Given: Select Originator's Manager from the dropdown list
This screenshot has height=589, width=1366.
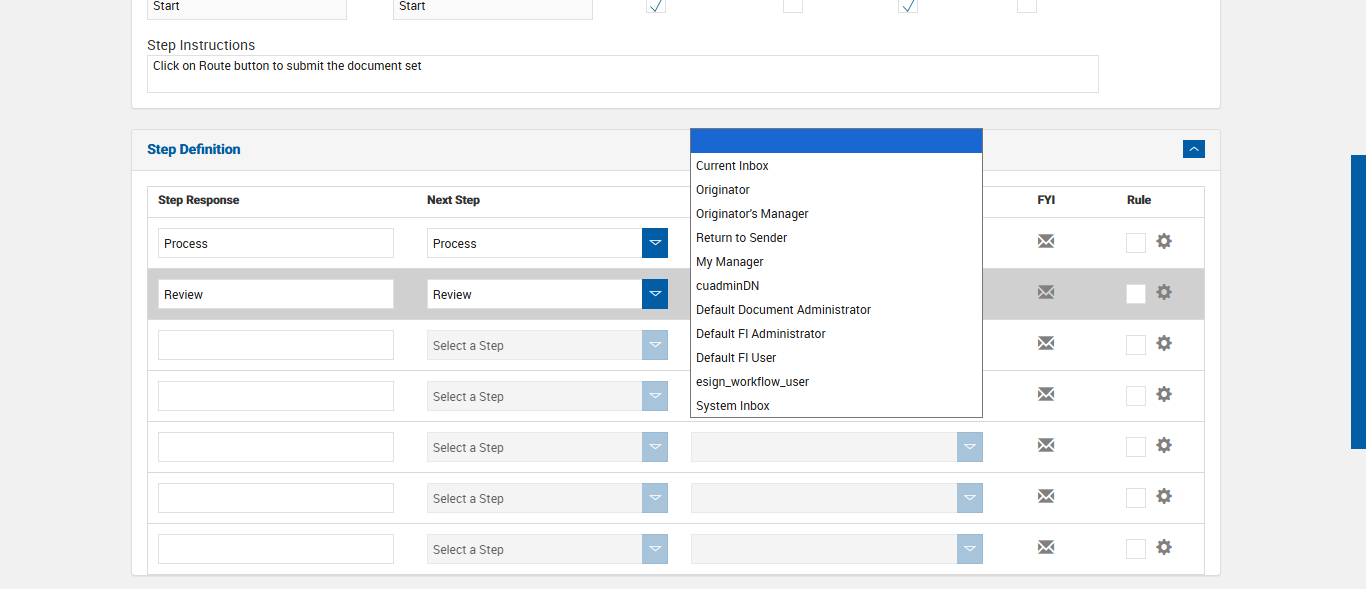Looking at the screenshot, I should [x=752, y=214].
